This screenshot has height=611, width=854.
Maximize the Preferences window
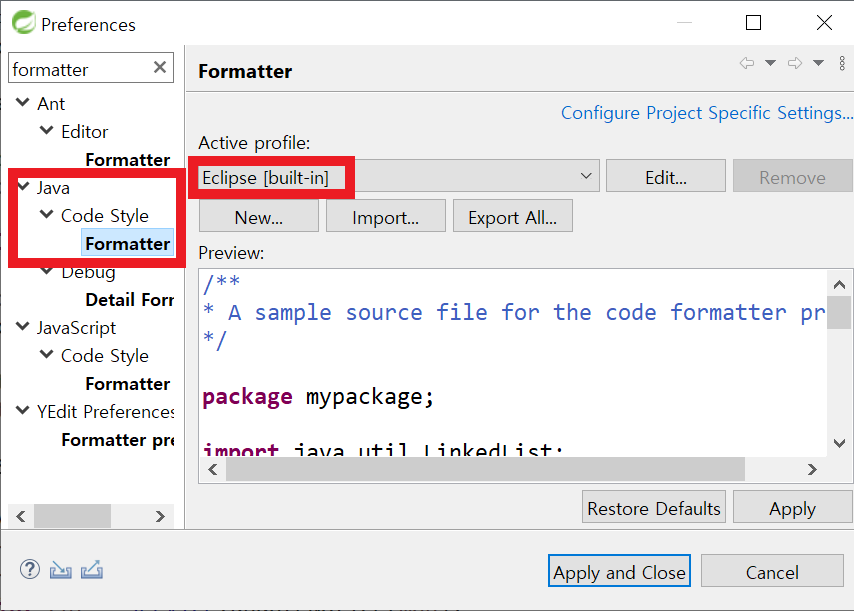[753, 22]
